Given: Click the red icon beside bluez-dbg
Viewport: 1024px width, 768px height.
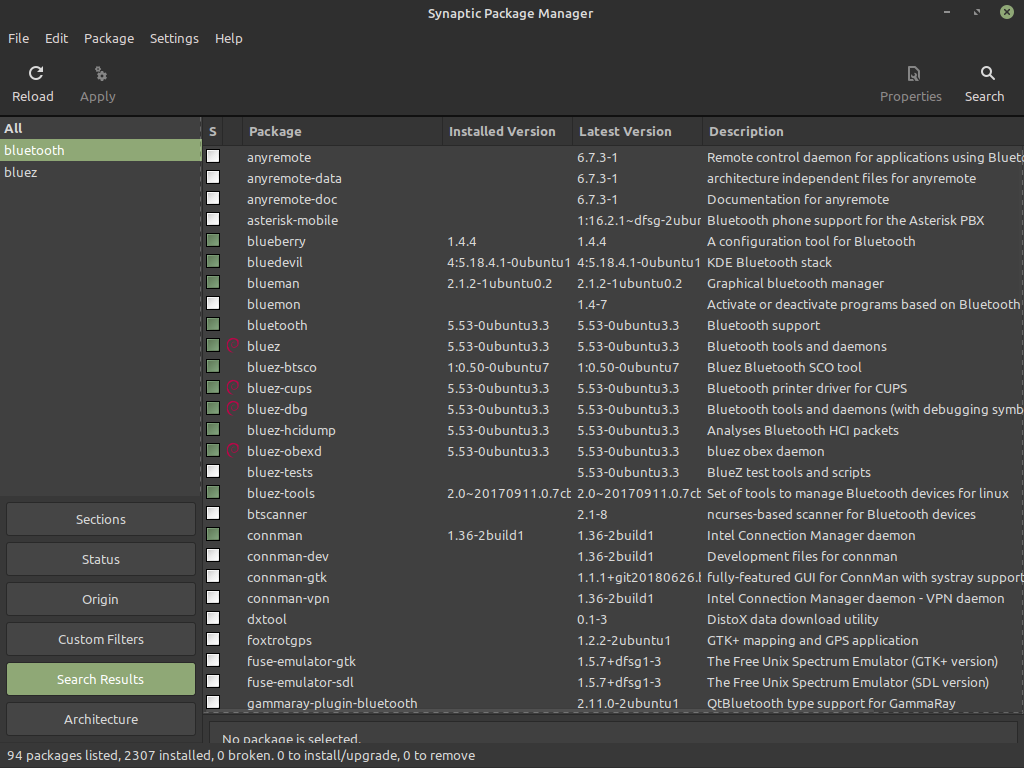Looking at the screenshot, I should (x=233, y=409).
